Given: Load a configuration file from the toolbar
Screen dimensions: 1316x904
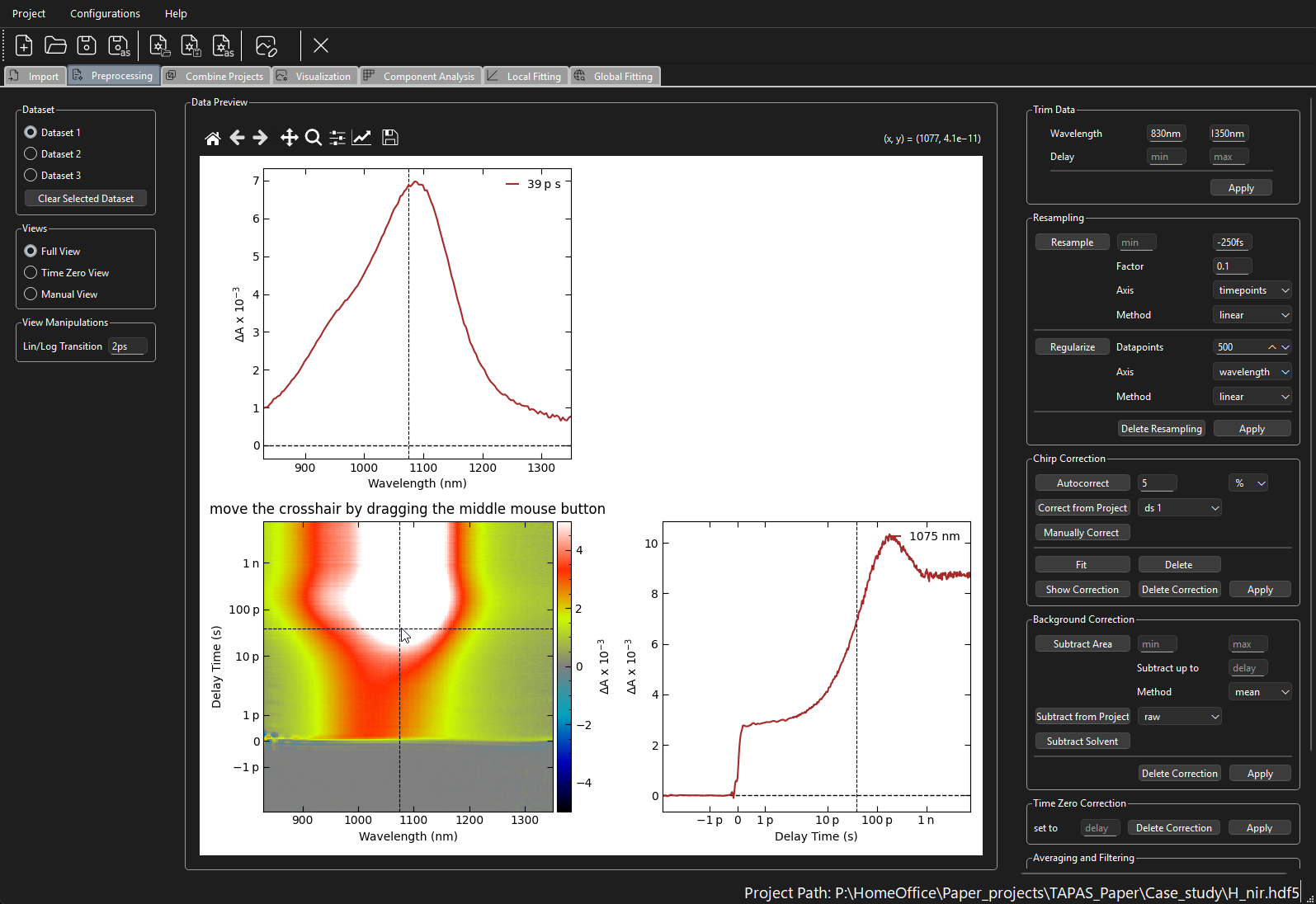Looking at the screenshot, I should 159,45.
